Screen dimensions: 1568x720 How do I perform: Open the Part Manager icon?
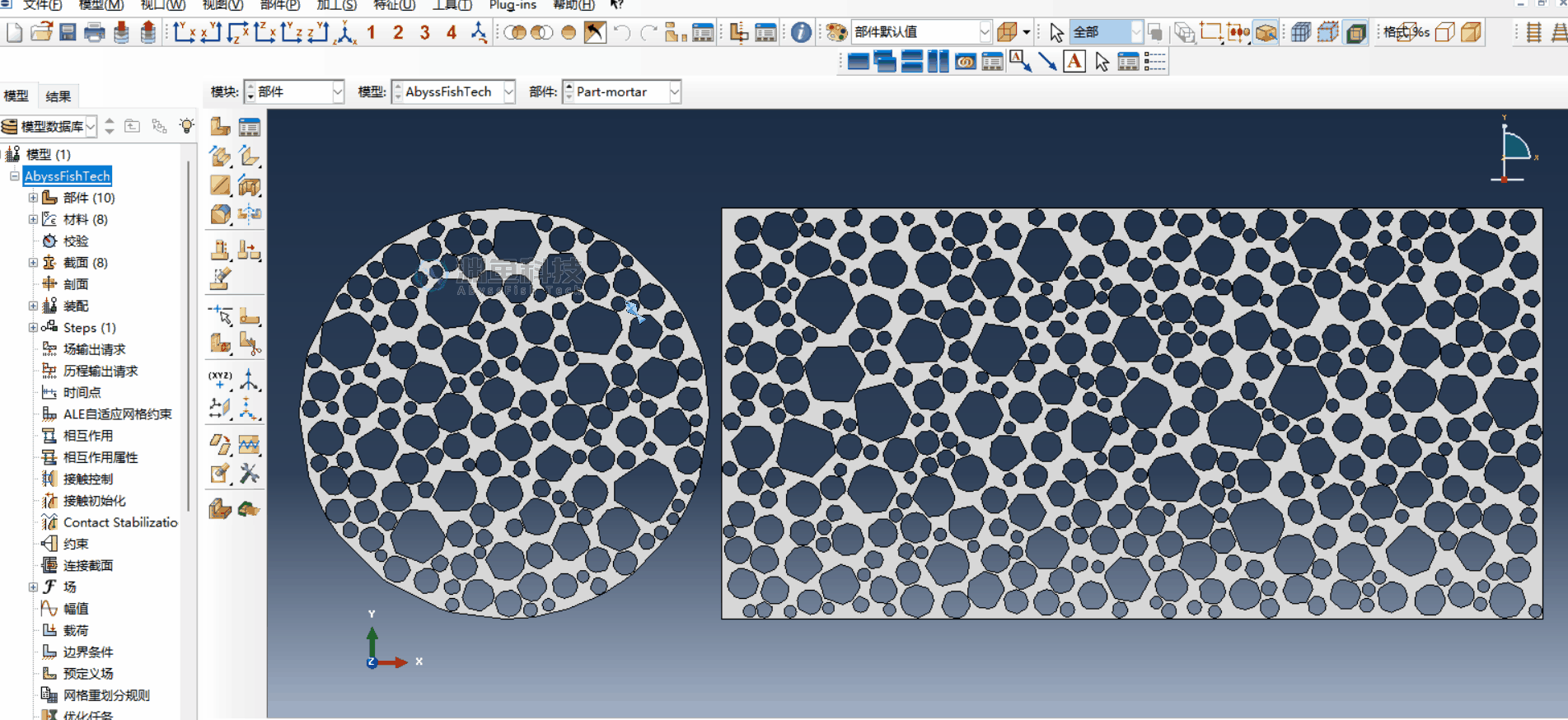pos(249,126)
